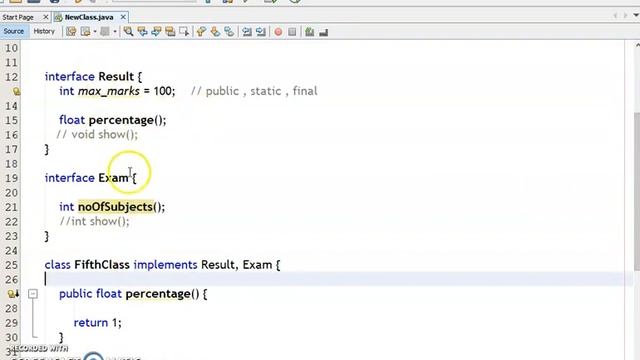Click the Back navigation icon in editor toolbar
Viewport: 640px width, 360px height.
(x=85, y=32)
